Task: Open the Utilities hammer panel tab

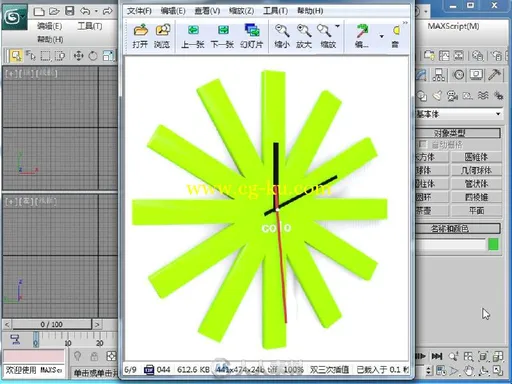Action: tap(494, 75)
